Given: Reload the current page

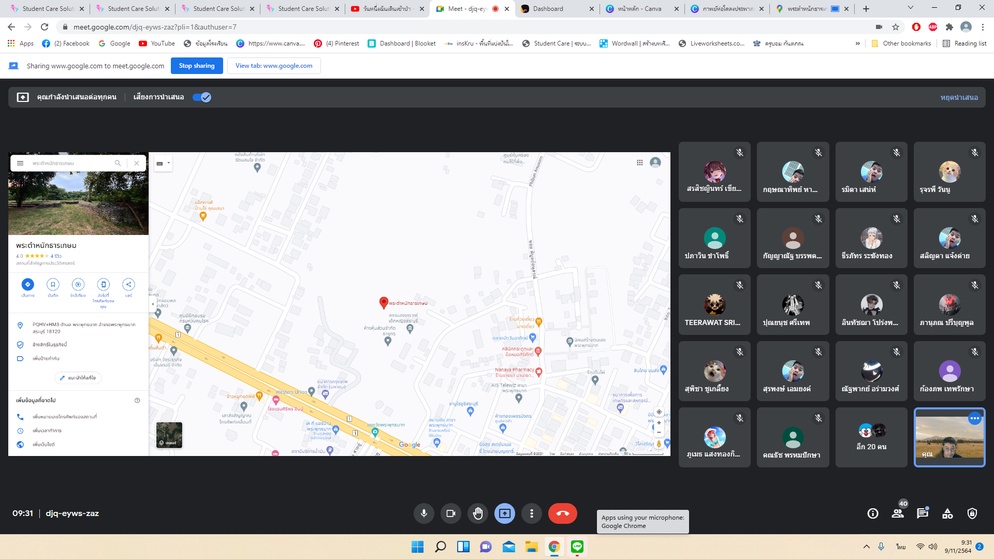Looking at the screenshot, I should coord(44,27).
